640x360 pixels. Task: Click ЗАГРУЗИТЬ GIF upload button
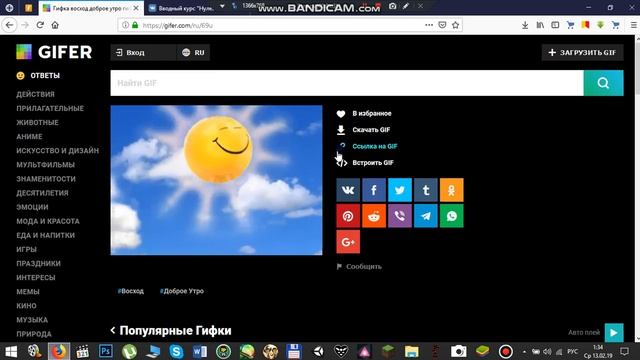582,52
